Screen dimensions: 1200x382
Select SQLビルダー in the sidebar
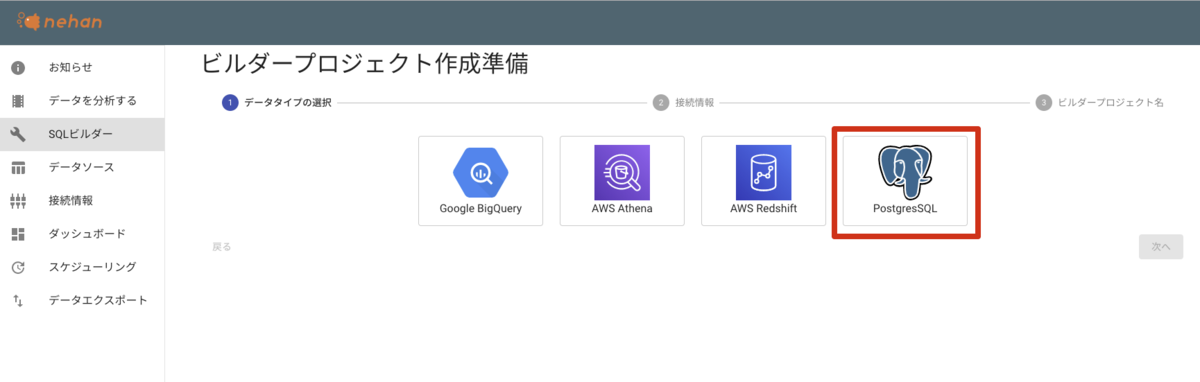click(x=82, y=134)
